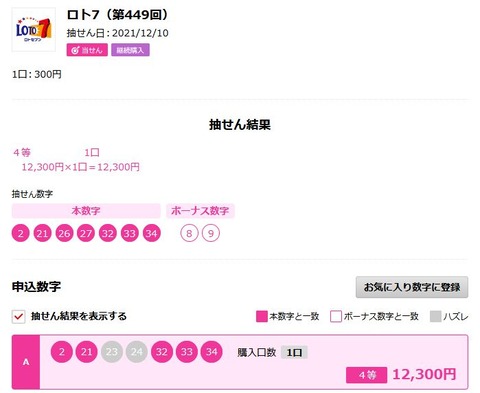This screenshot has width=480, height=393.
Task: Click gray missed number ball 24
Action: click(x=137, y=352)
